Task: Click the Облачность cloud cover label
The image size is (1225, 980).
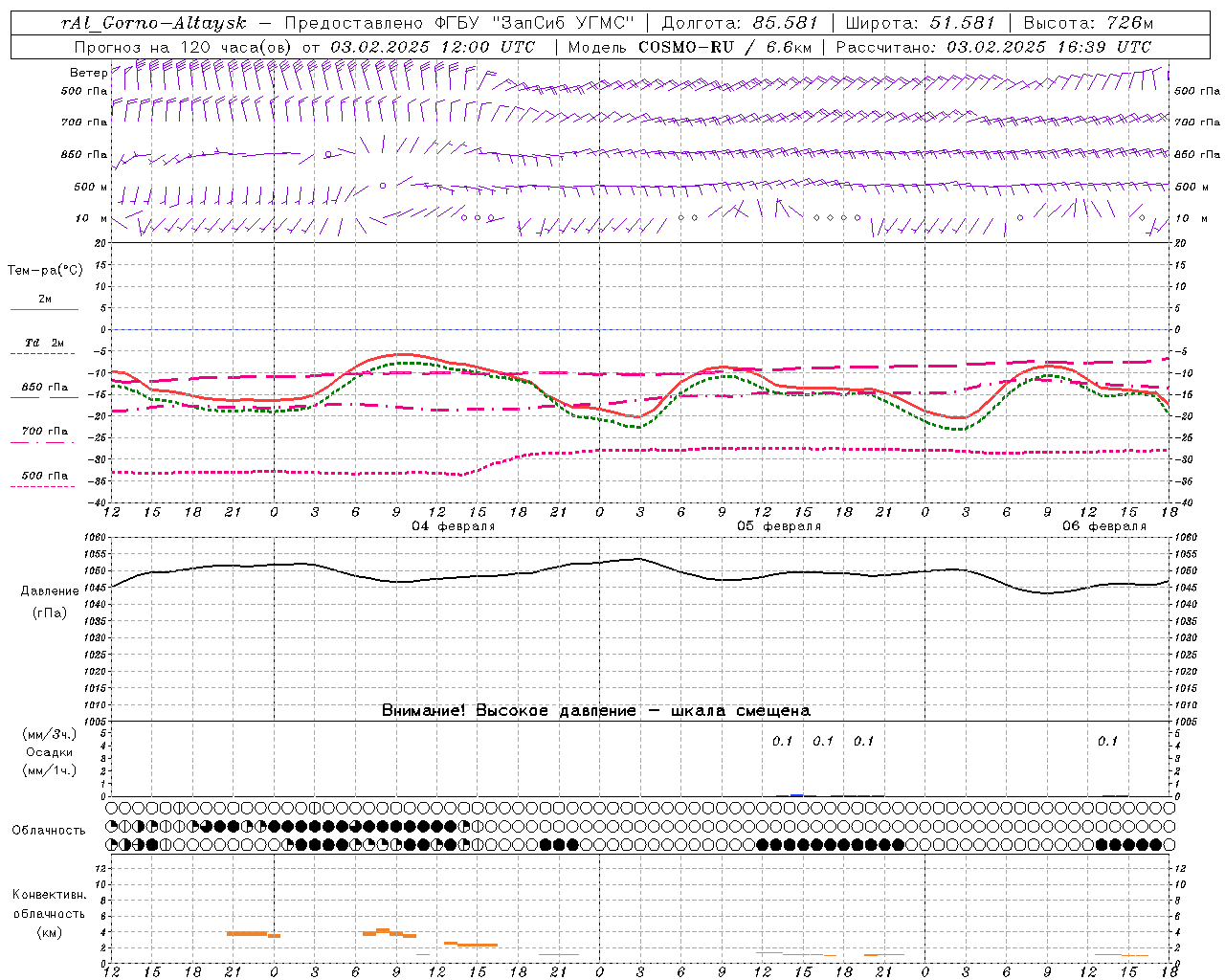Action: click(x=49, y=831)
